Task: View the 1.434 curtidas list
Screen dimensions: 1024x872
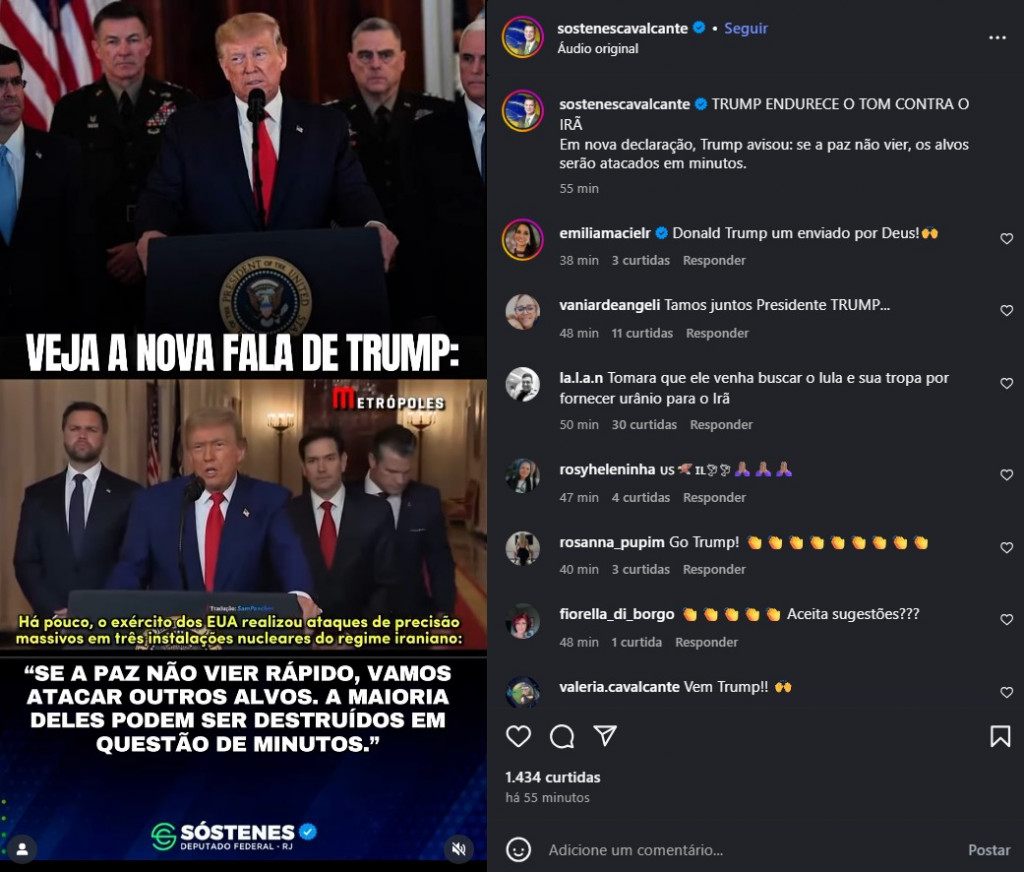Action: click(552, 777)
